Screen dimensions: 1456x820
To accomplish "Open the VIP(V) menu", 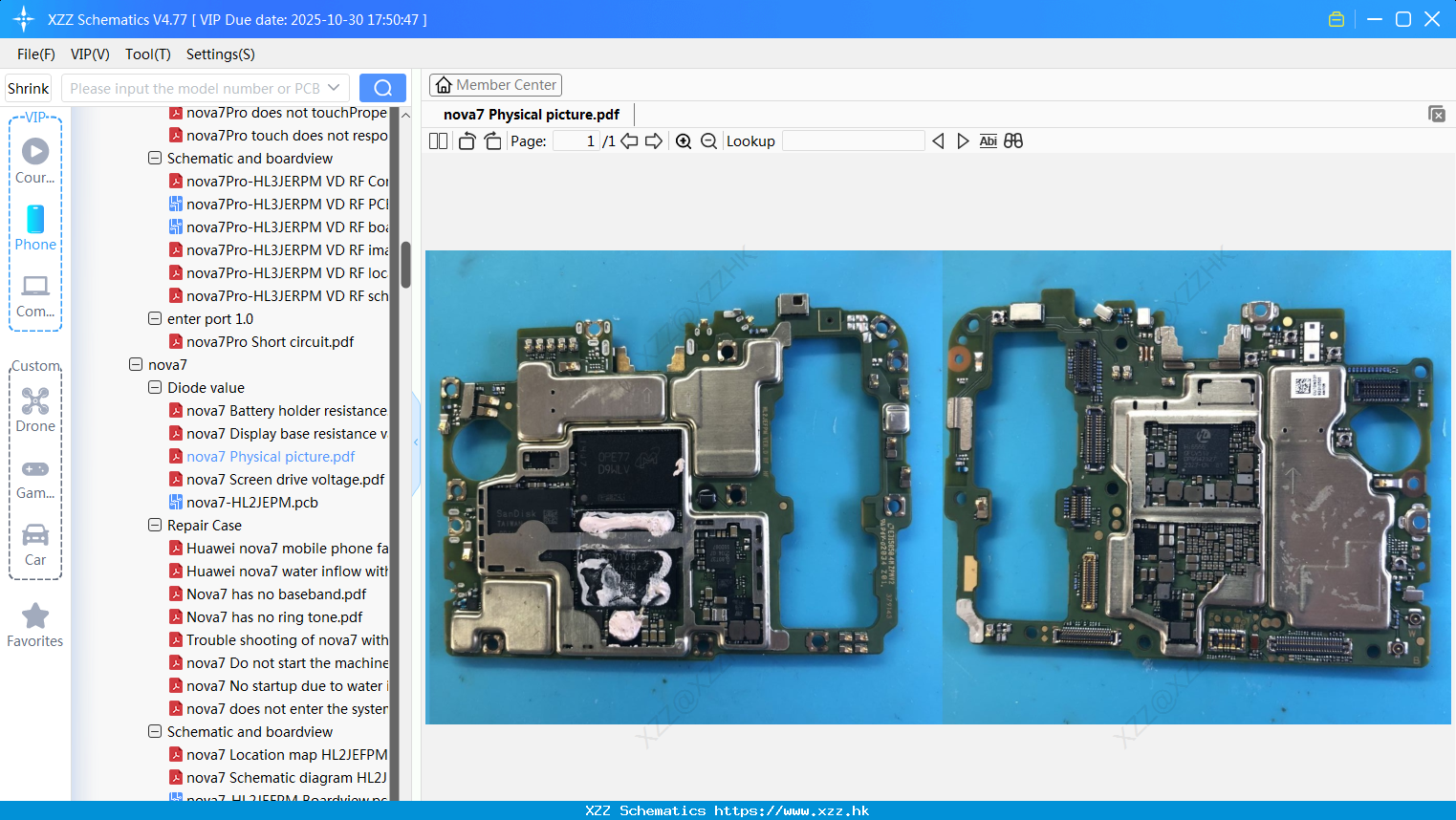I will pos(90,54).
